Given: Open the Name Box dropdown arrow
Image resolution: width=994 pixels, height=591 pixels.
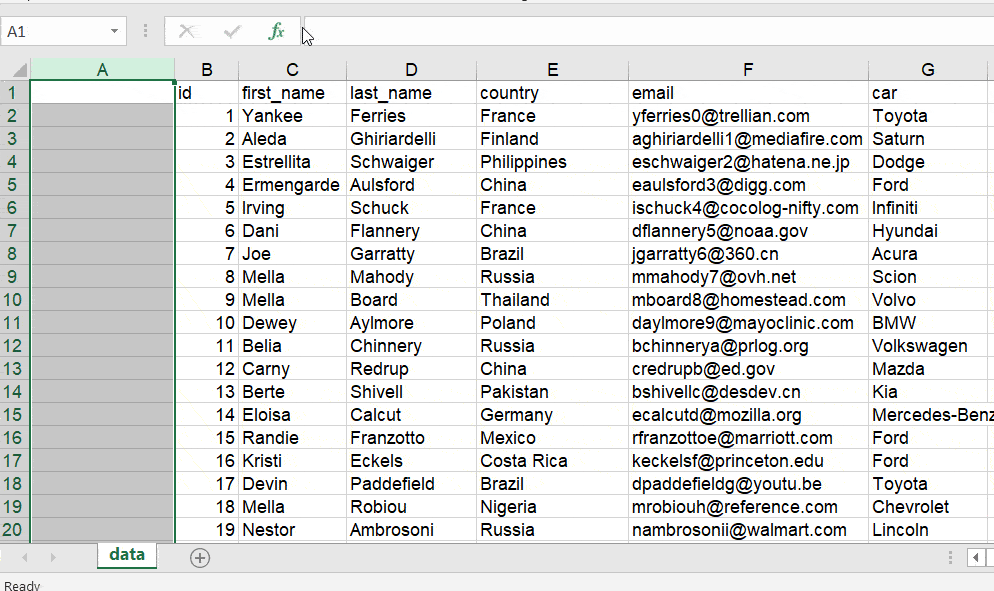Looking at the screenshot, I should click(114, 31).
